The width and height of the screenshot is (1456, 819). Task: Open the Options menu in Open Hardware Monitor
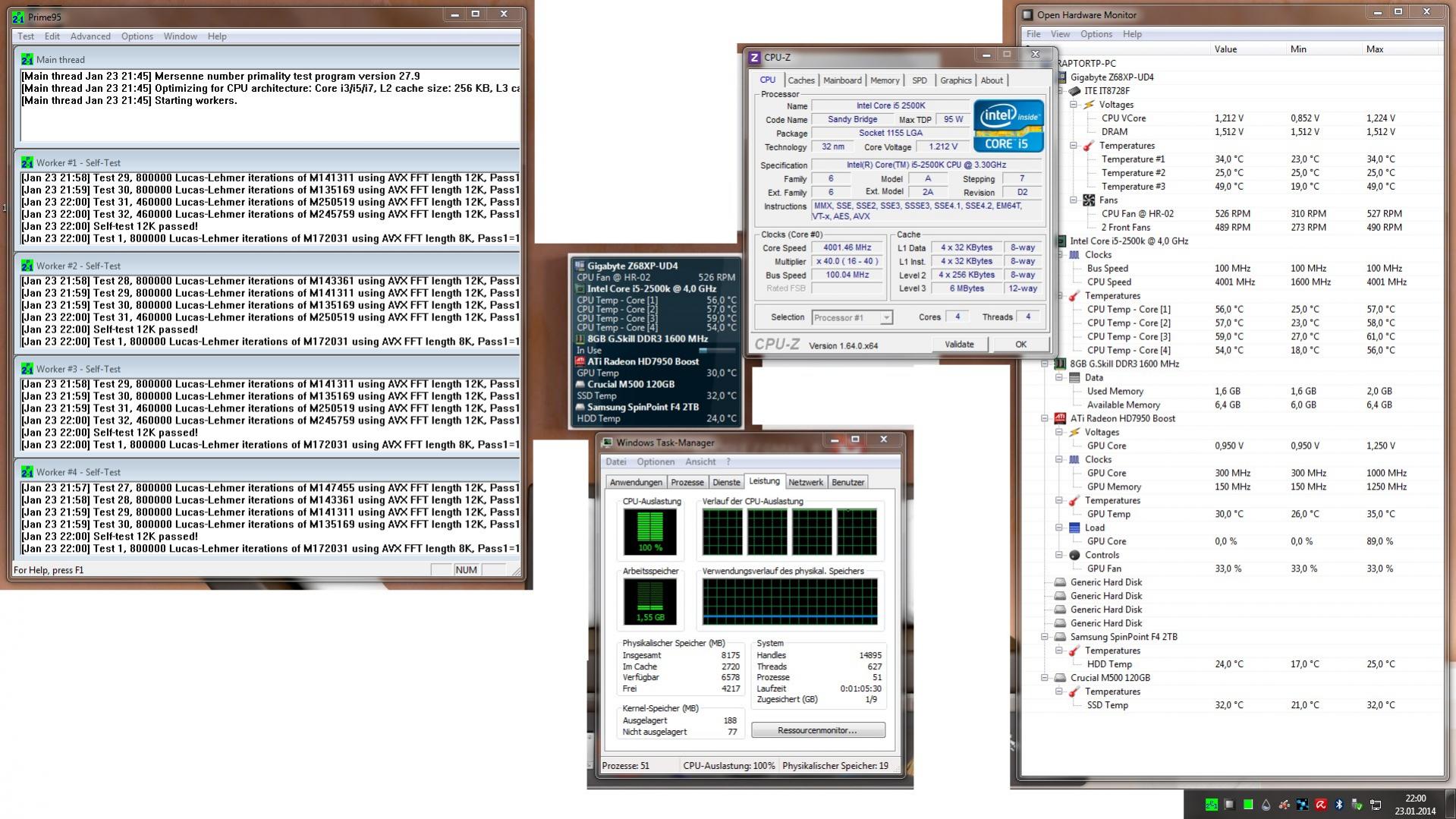(x=1096, y=34)
